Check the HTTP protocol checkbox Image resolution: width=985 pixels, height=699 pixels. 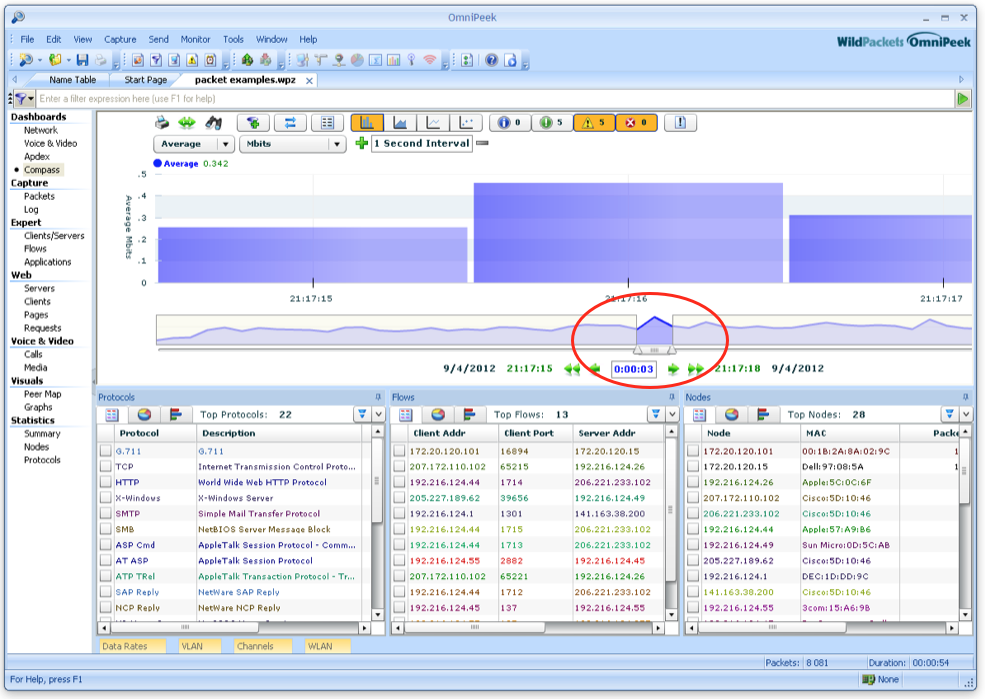point(106,482)
